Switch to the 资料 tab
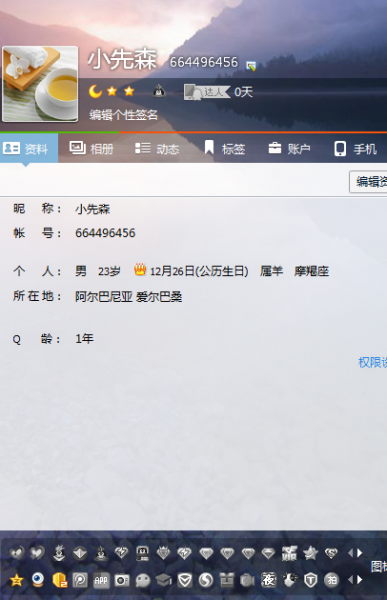Viewport: 387px width, 600px height. pyautogui.click(x=29, y=148)
